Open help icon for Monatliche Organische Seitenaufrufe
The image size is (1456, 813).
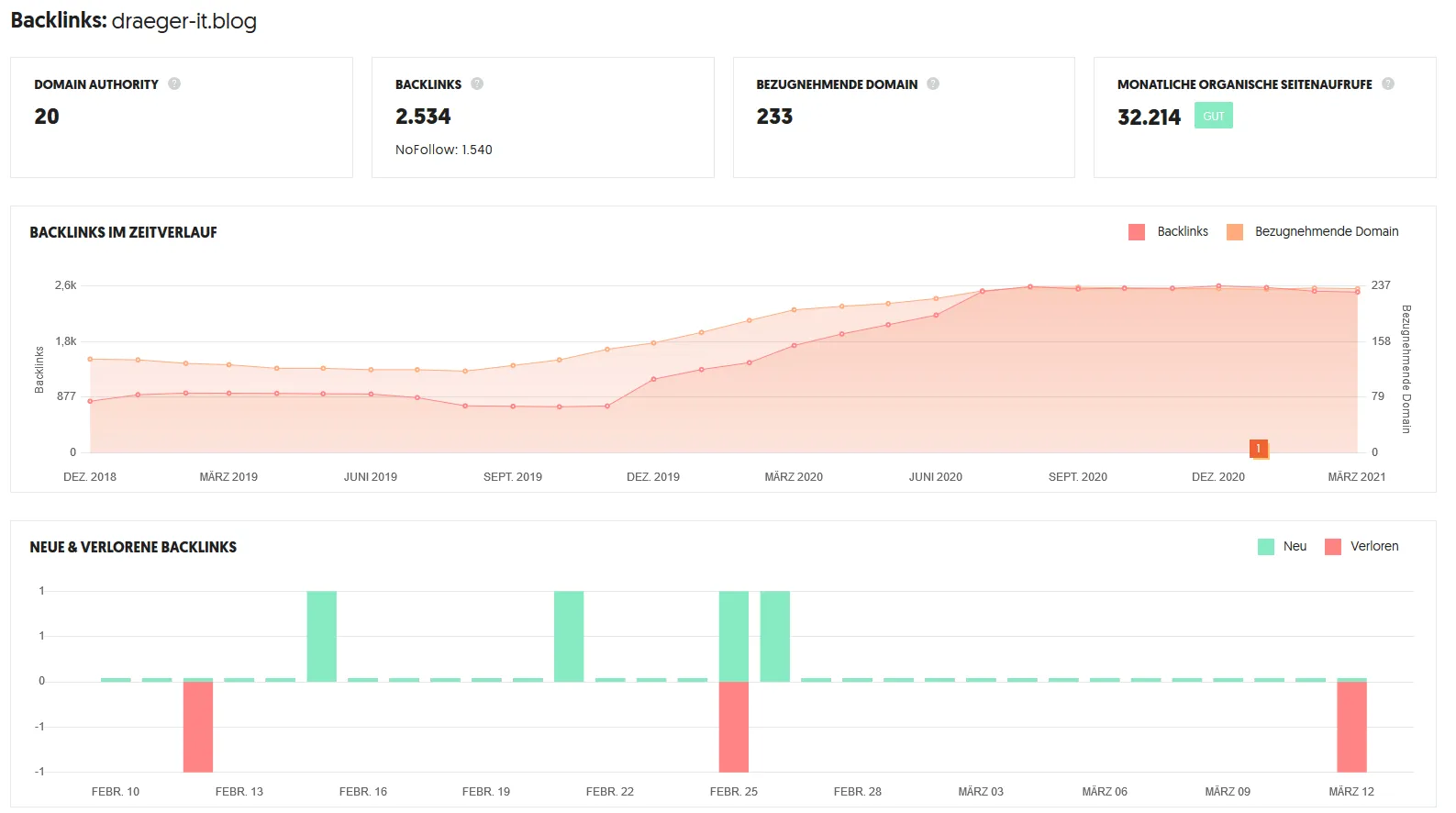tap(1388, 84)
